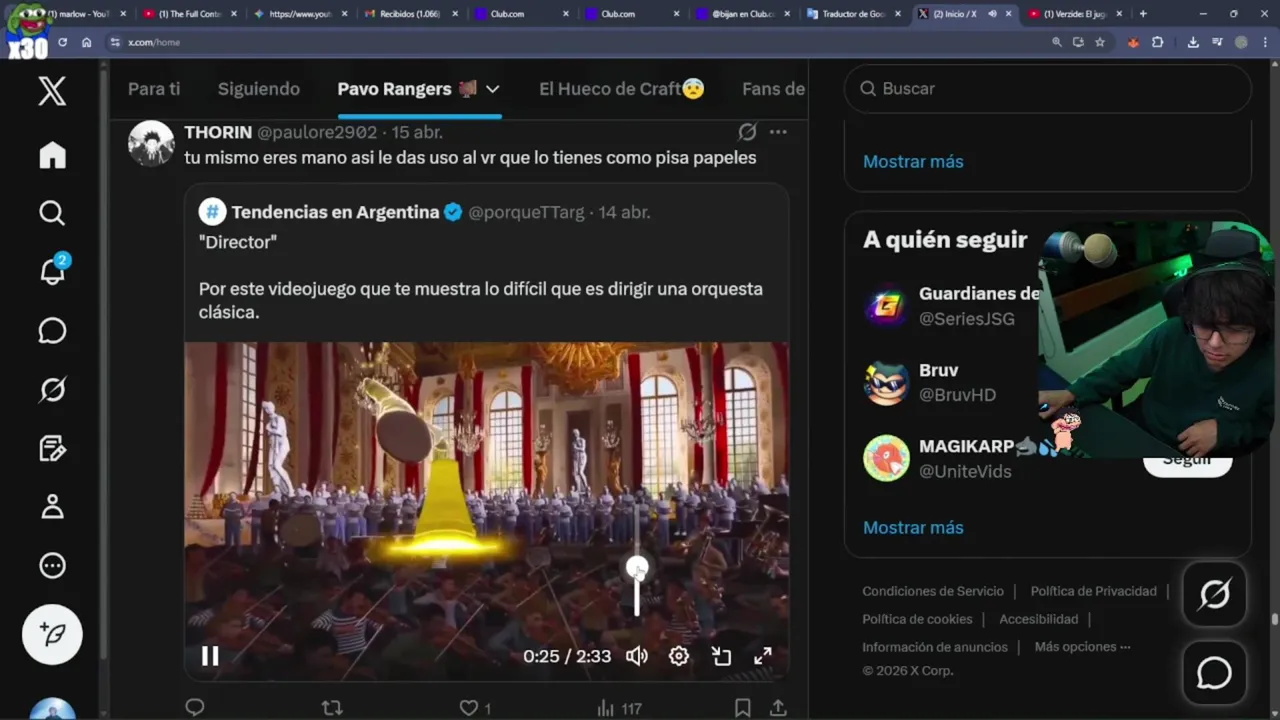The height and width of the screenshot is (720, 1280).
Task: Share the post with upload icon
Action: point(778,708)
